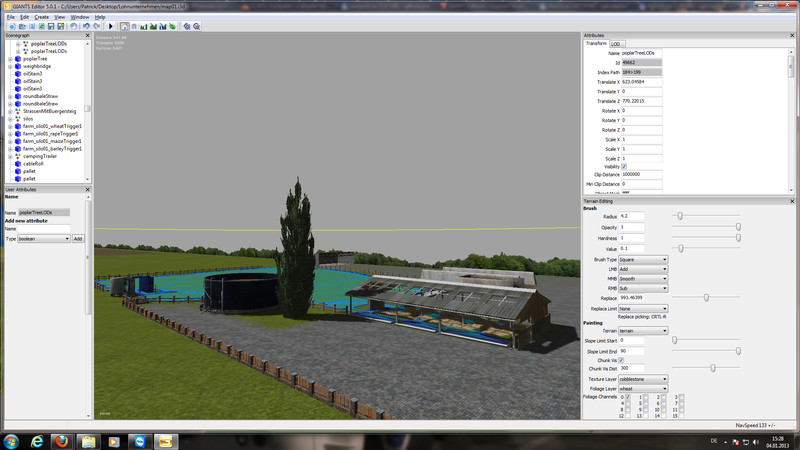
Task: Click the Translate X input field
Action: coord(641,82)
